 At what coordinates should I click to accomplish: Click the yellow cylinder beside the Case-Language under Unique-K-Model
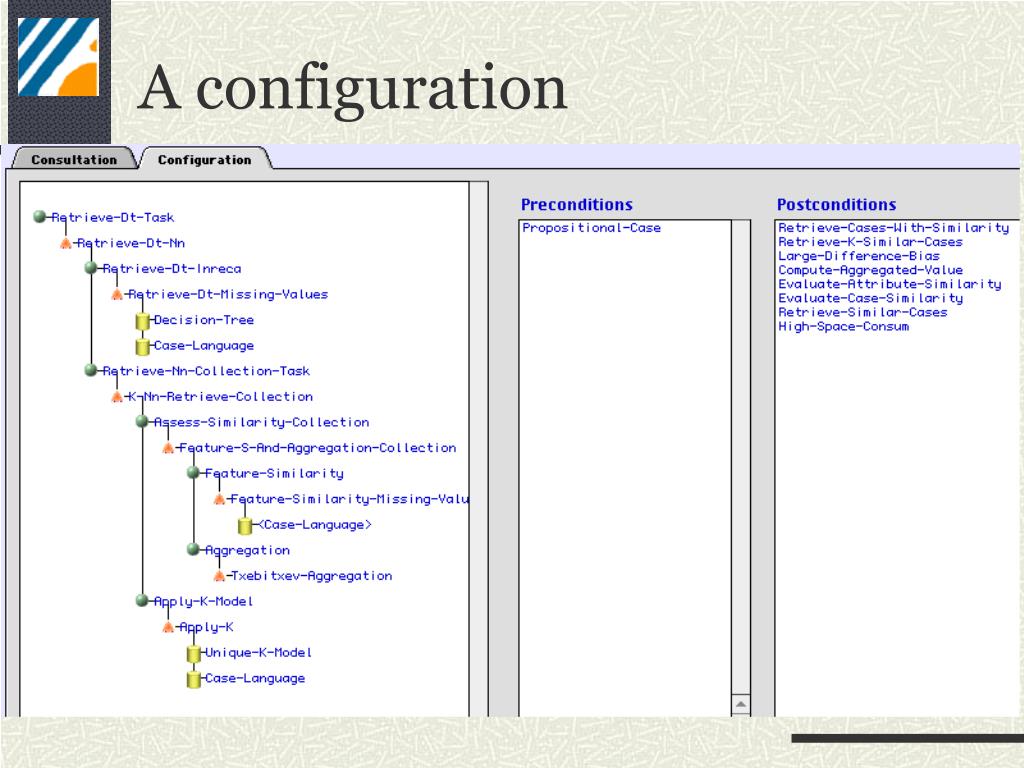point(193,679)
